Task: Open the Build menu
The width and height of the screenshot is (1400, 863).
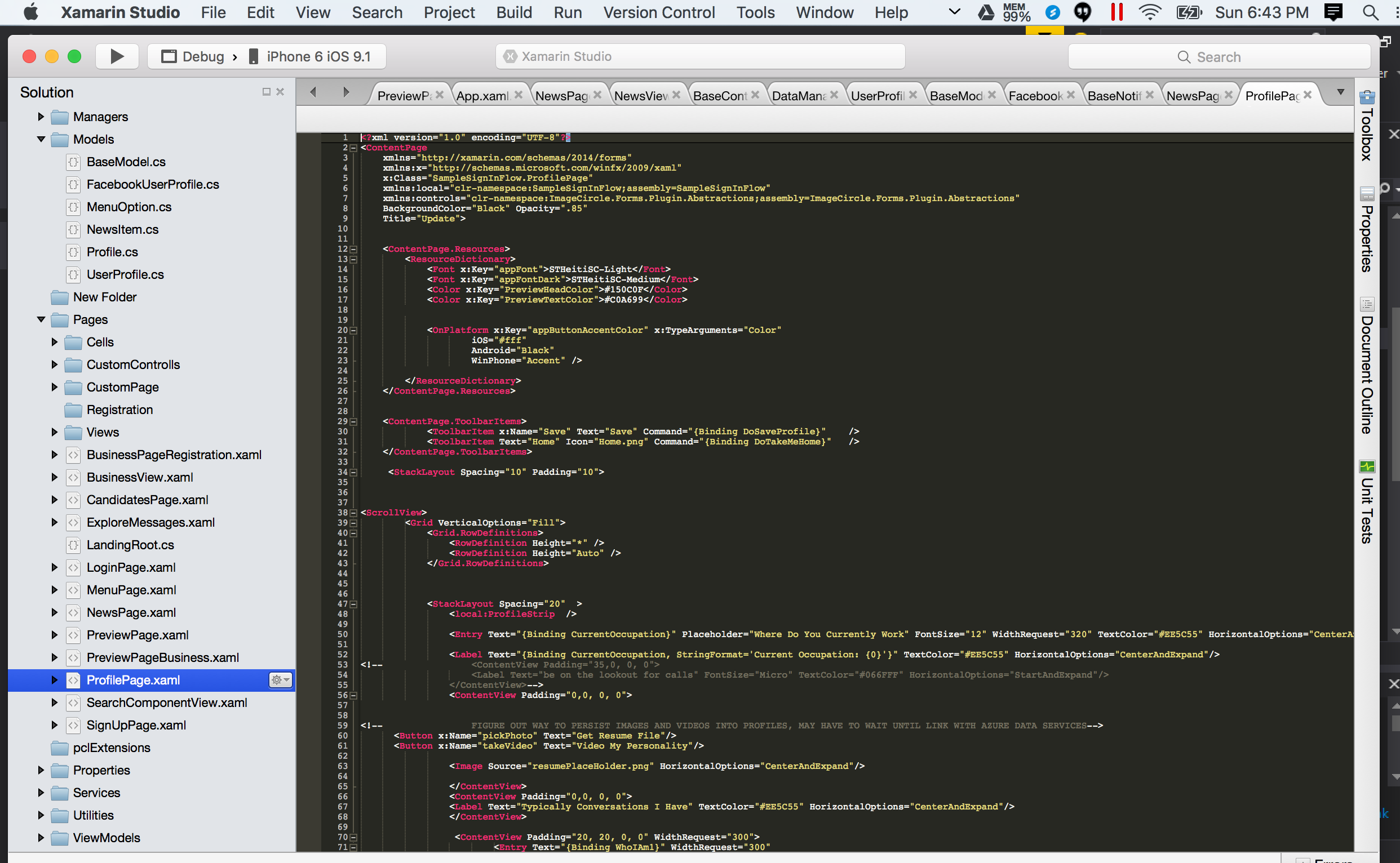Action: [x=514, y=12]
